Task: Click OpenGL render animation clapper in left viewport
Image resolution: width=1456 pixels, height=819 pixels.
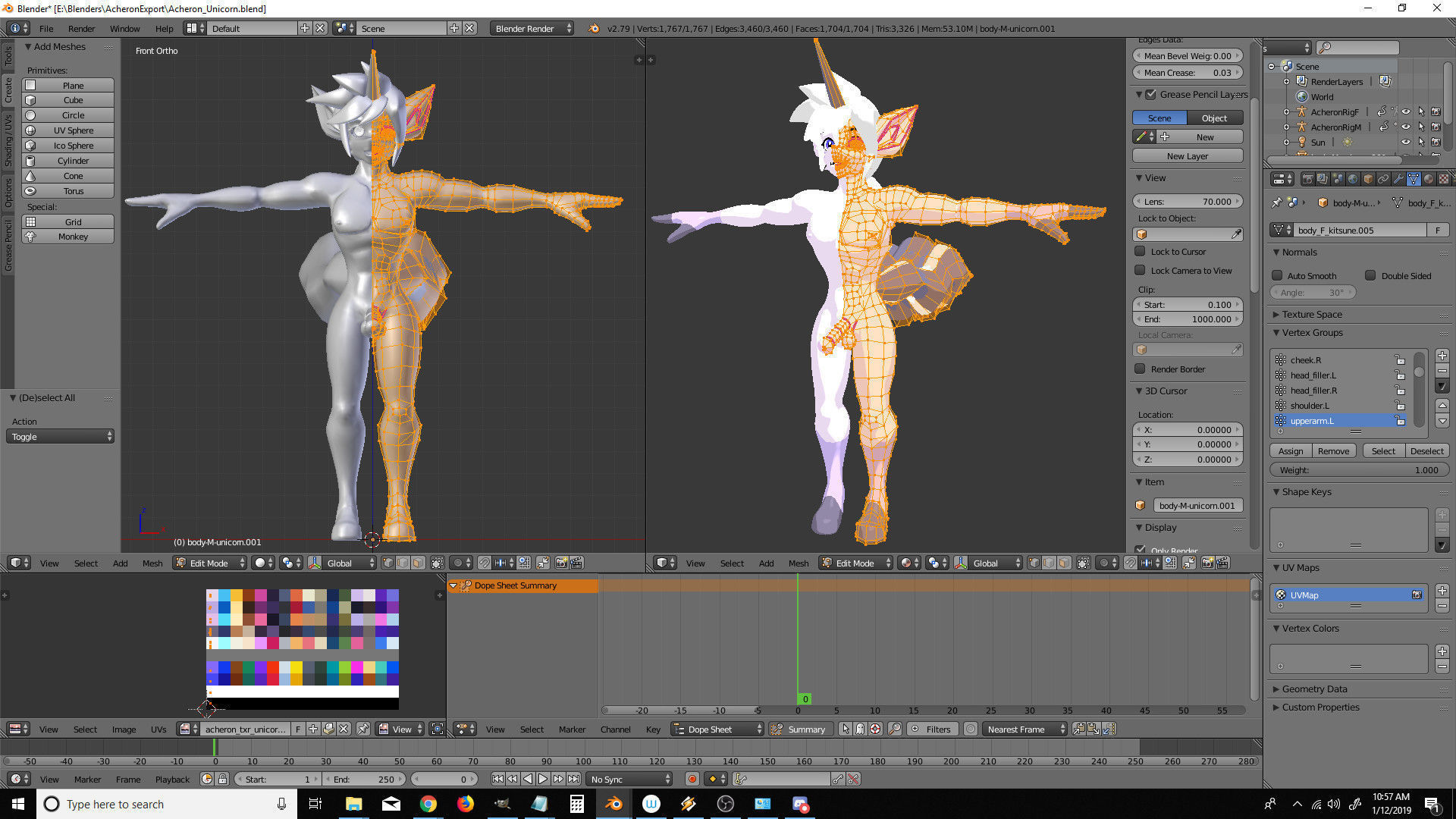Action: (x=576, y=563)
